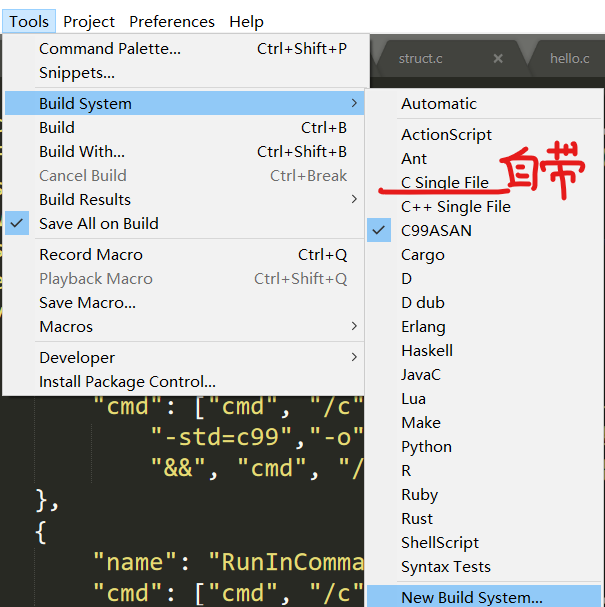Select Syntax Tests build system

click(x=484, y=567)
